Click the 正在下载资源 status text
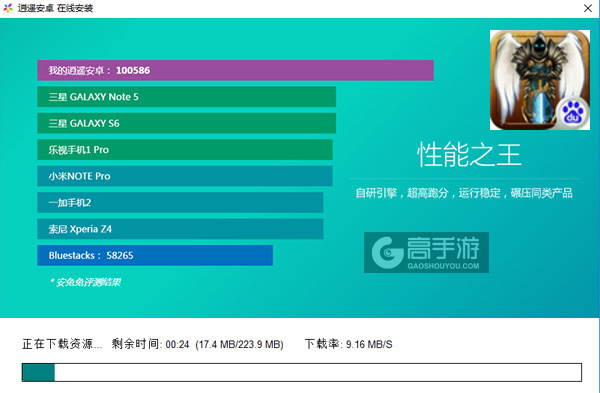600x393 pixels. (62, 344)
